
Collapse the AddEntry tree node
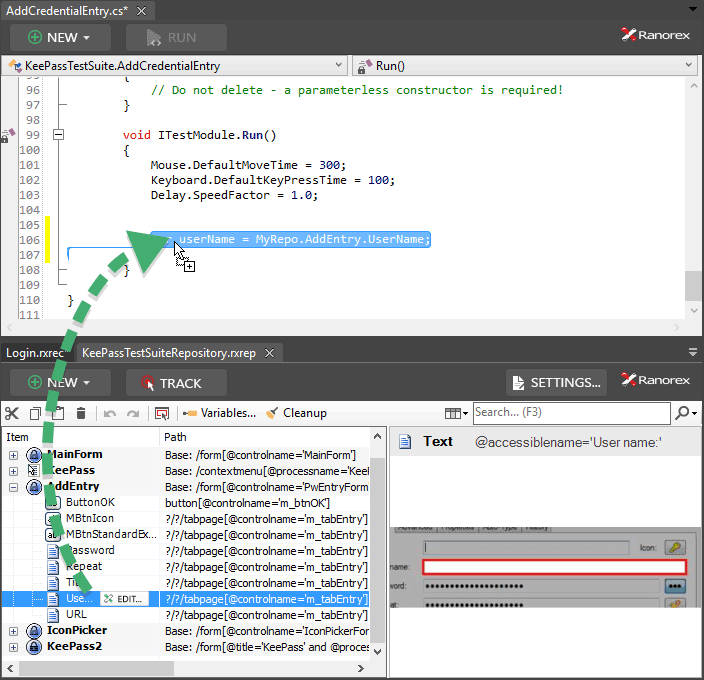(13, 487)
